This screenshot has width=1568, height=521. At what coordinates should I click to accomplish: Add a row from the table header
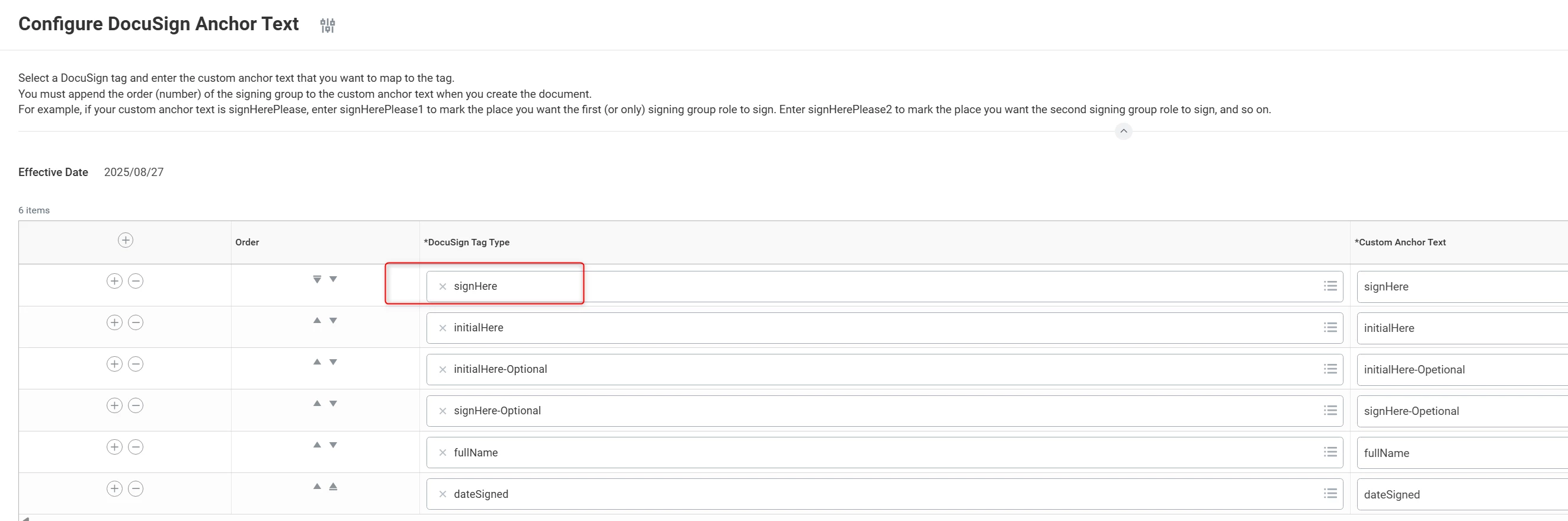[x=126, y=240]
